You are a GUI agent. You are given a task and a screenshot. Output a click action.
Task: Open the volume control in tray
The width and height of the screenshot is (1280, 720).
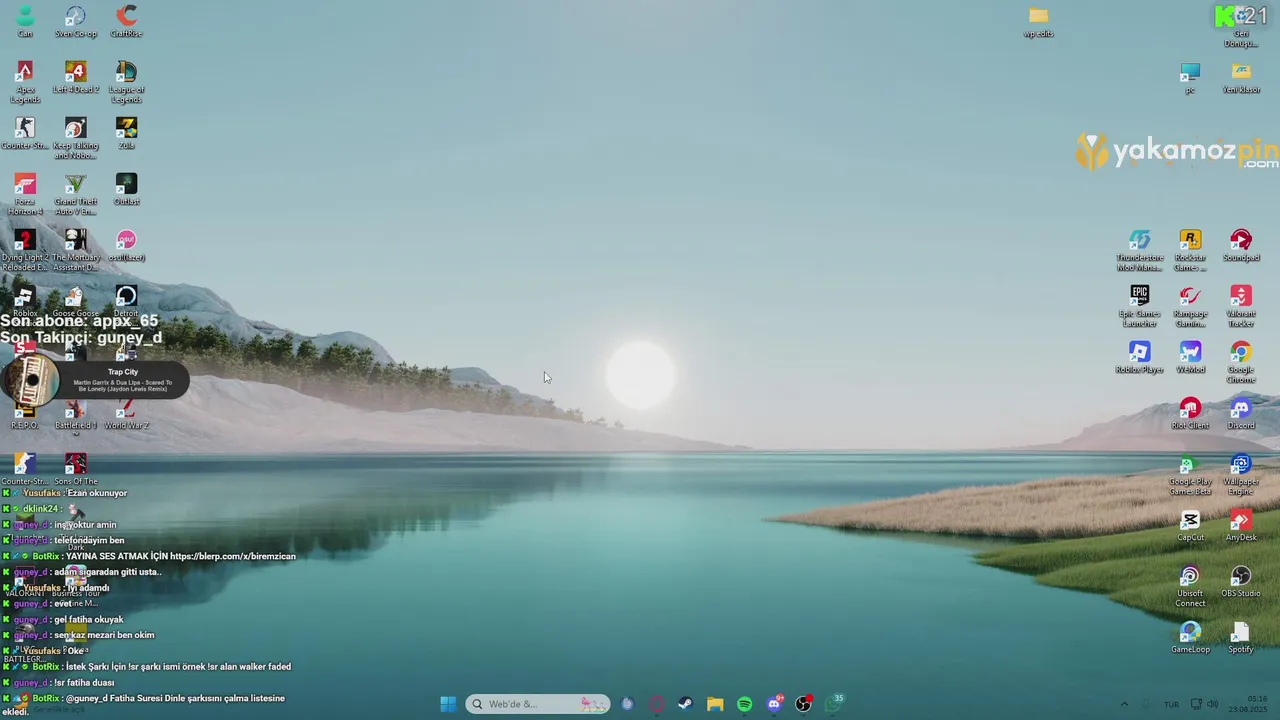[1213, 704]
